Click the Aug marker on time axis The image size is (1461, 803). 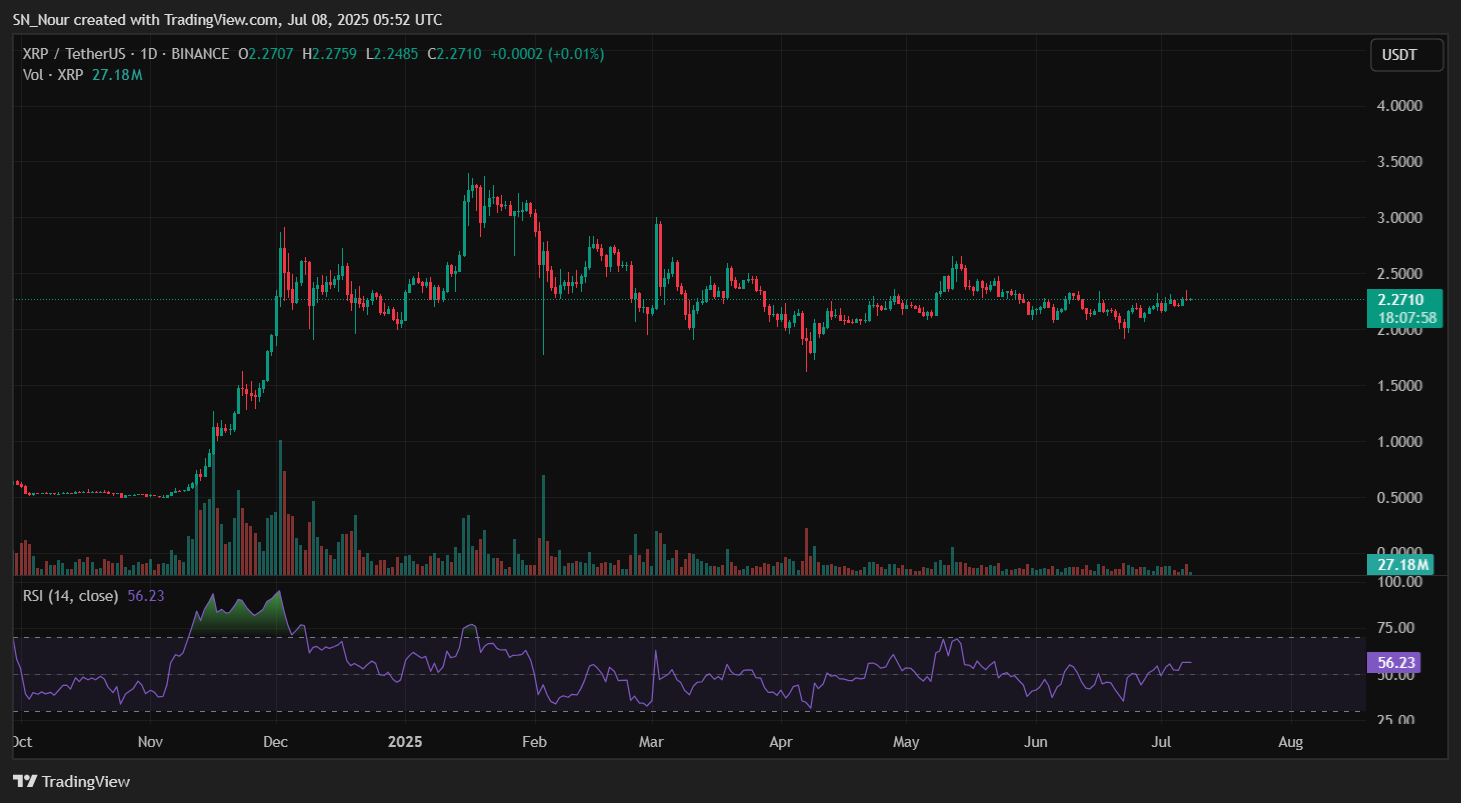pyautogui.click(x=1291, y=742)
